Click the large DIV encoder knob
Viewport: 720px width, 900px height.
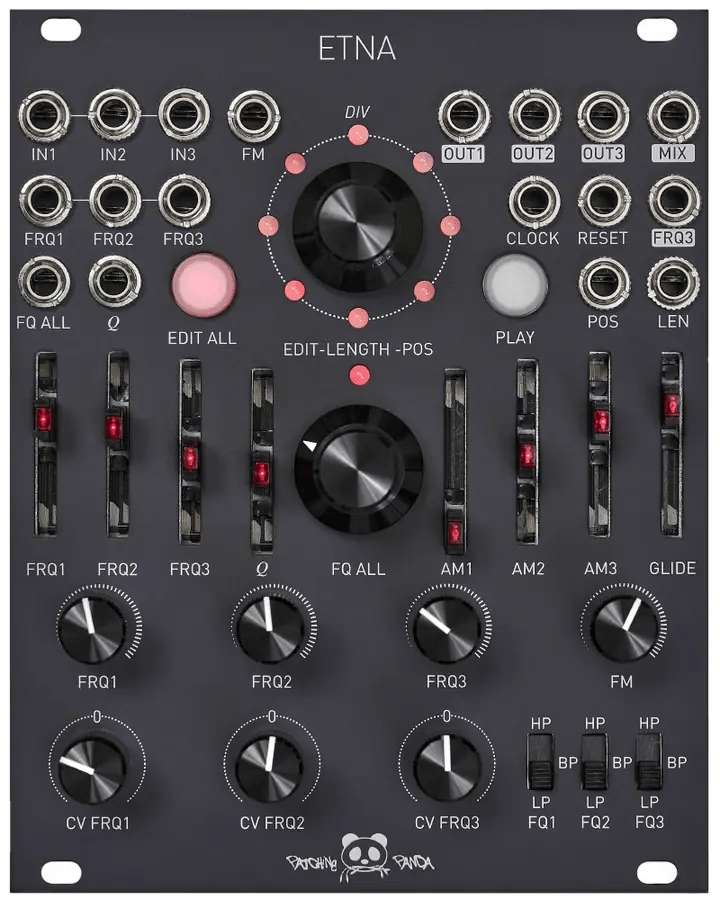[357, 225]
